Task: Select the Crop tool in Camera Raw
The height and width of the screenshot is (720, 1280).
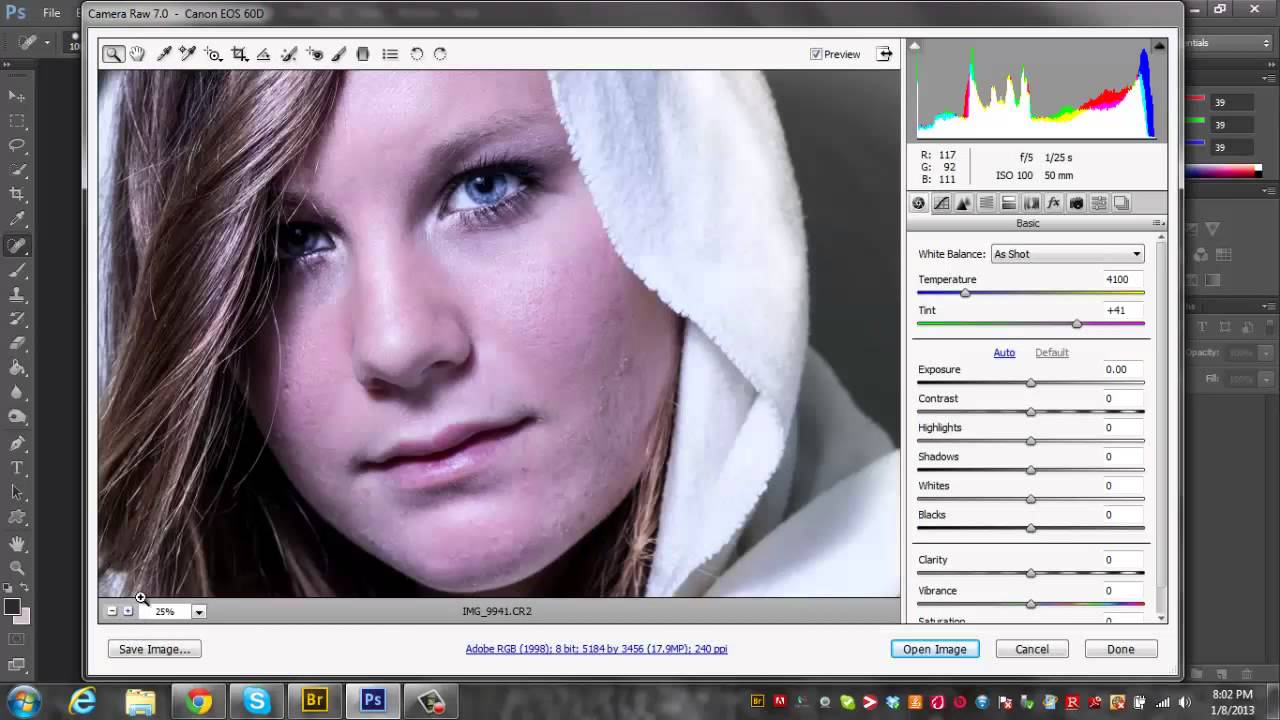Action: coord(240,54)
